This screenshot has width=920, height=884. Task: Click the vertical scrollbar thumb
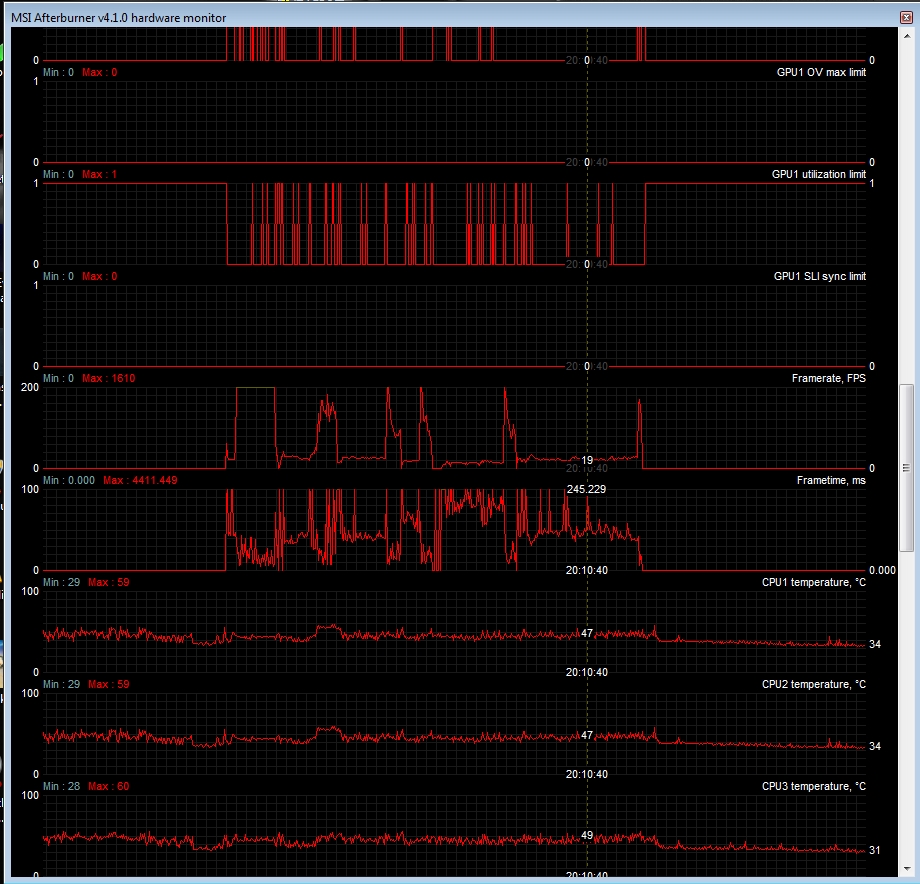907,468
